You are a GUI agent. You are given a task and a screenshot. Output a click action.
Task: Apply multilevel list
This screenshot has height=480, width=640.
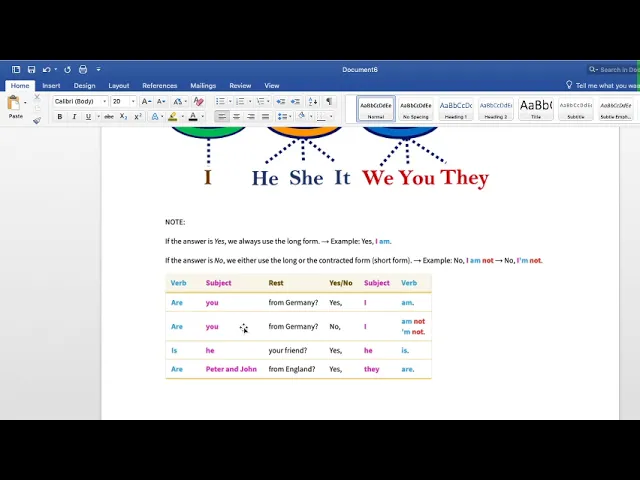260,101
